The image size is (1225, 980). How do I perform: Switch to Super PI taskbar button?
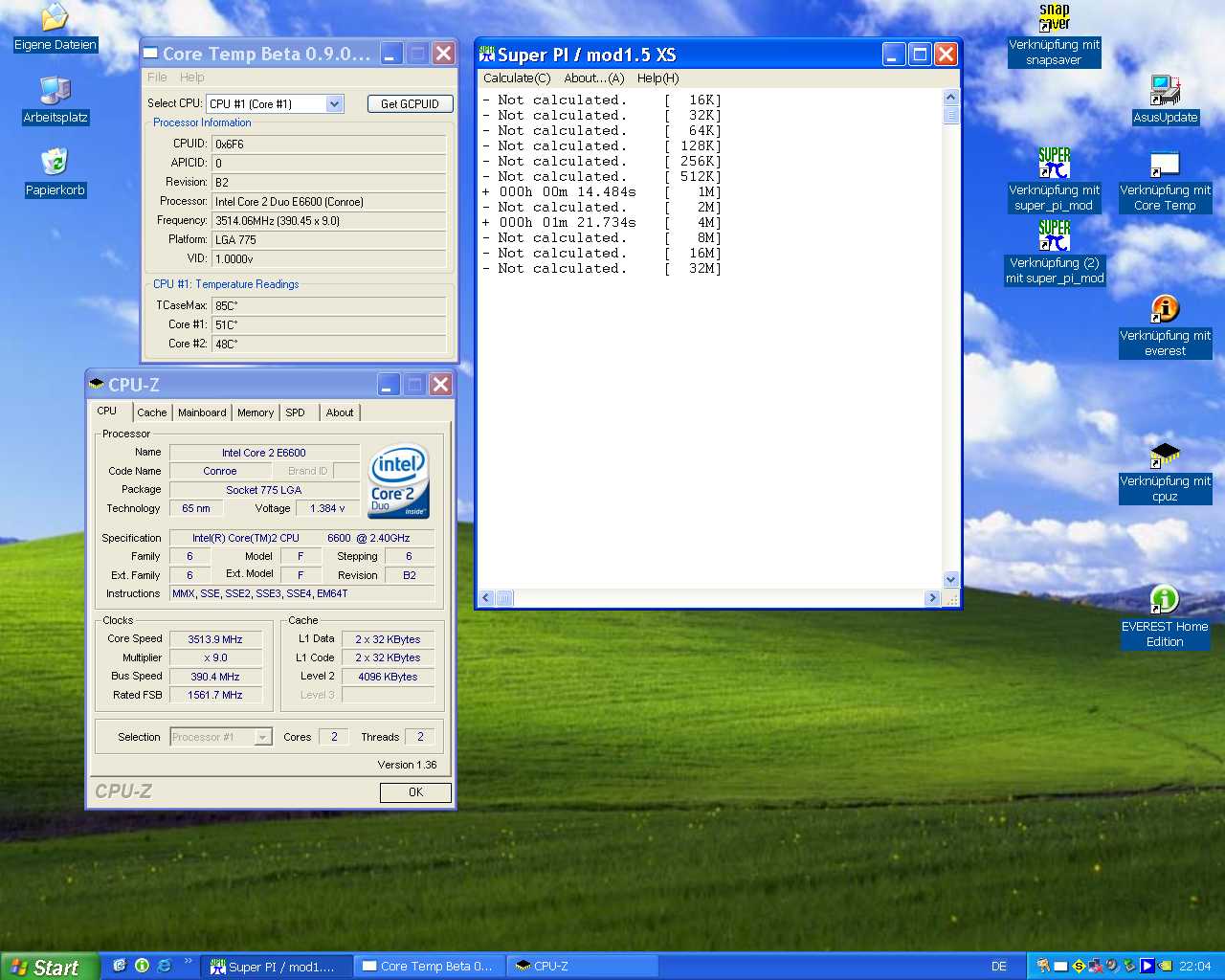point(278,967)
